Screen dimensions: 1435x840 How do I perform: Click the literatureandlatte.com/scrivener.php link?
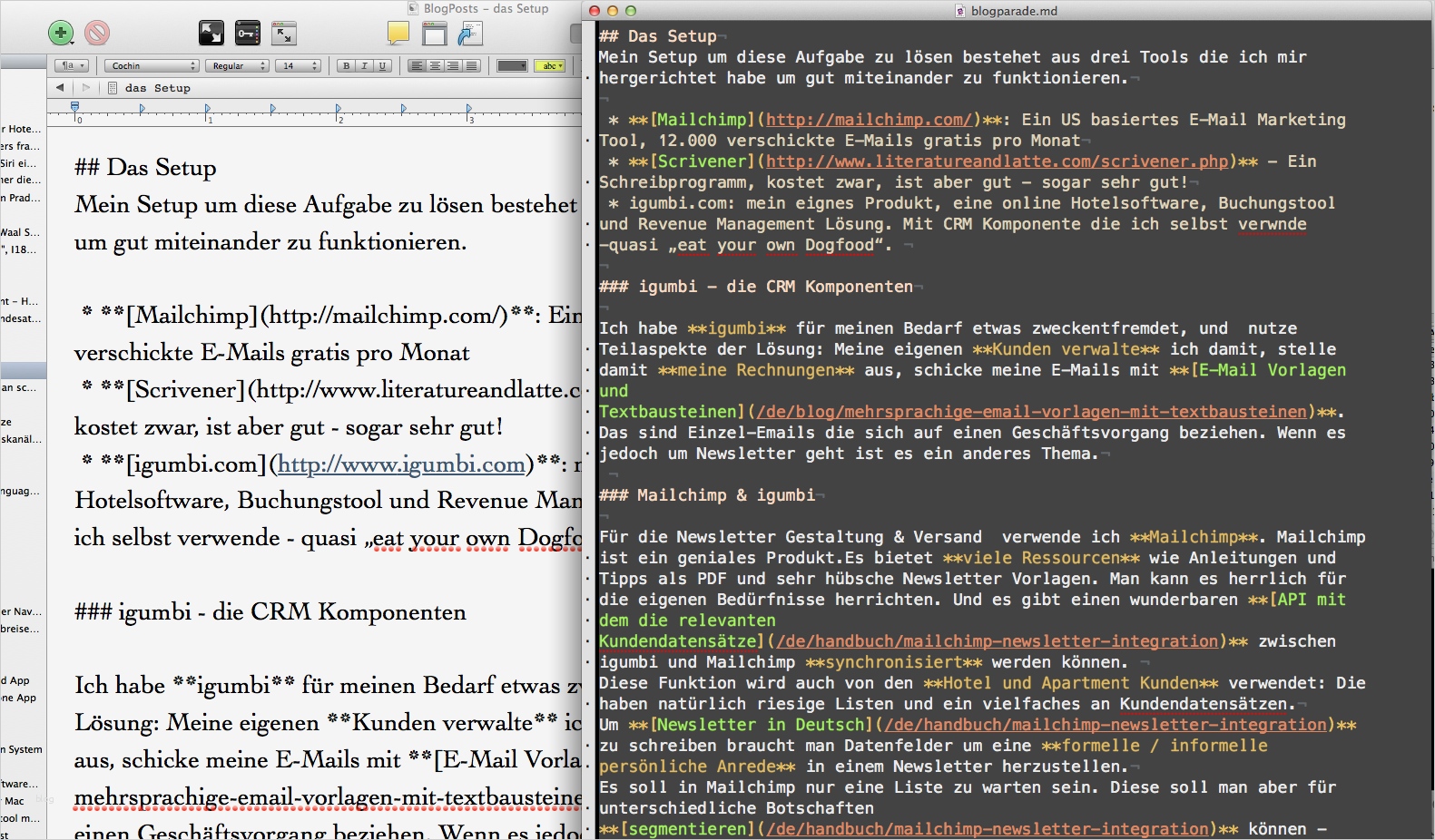(997, 161)
